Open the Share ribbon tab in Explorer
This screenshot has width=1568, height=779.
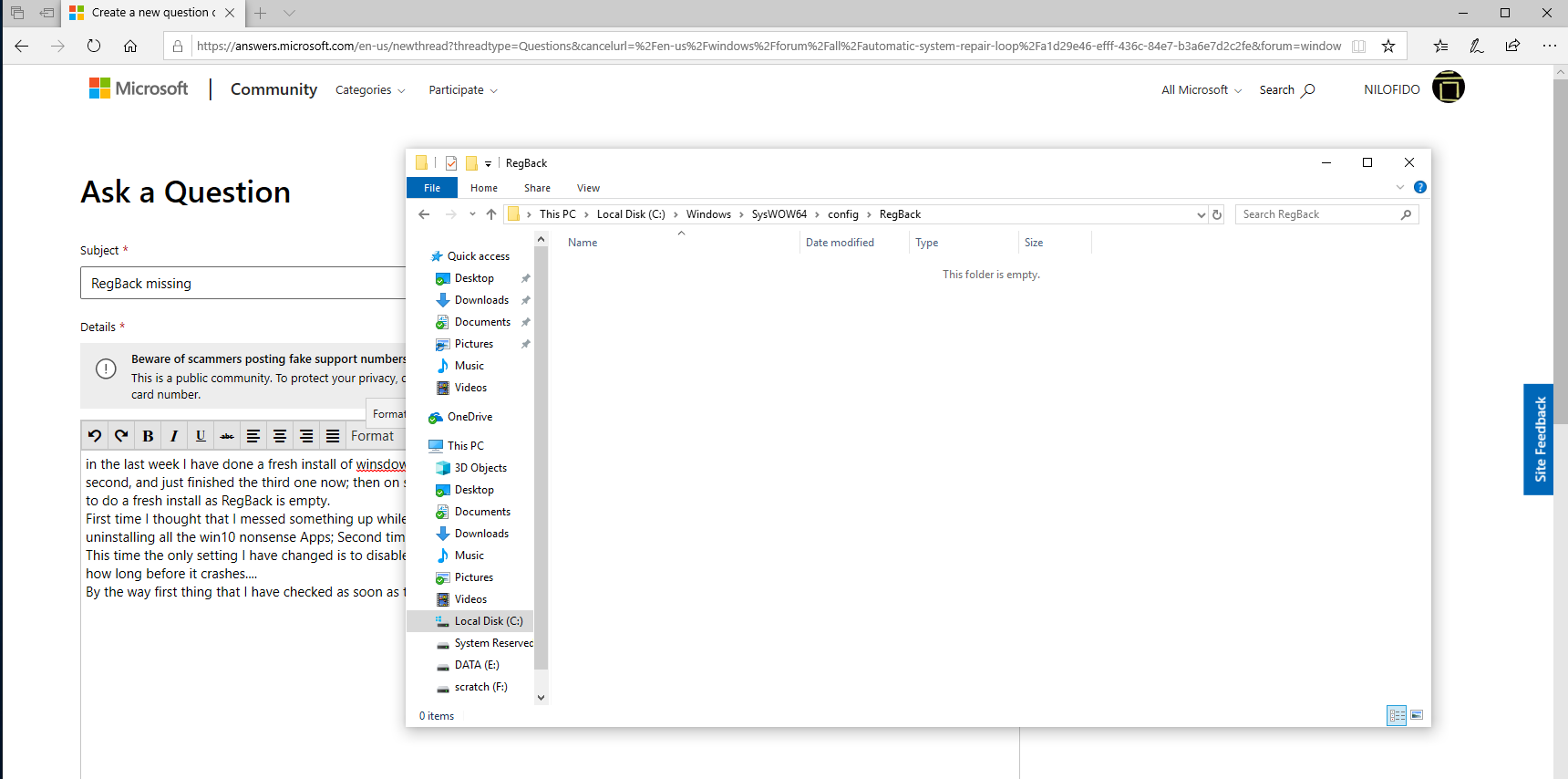point(537,188)
